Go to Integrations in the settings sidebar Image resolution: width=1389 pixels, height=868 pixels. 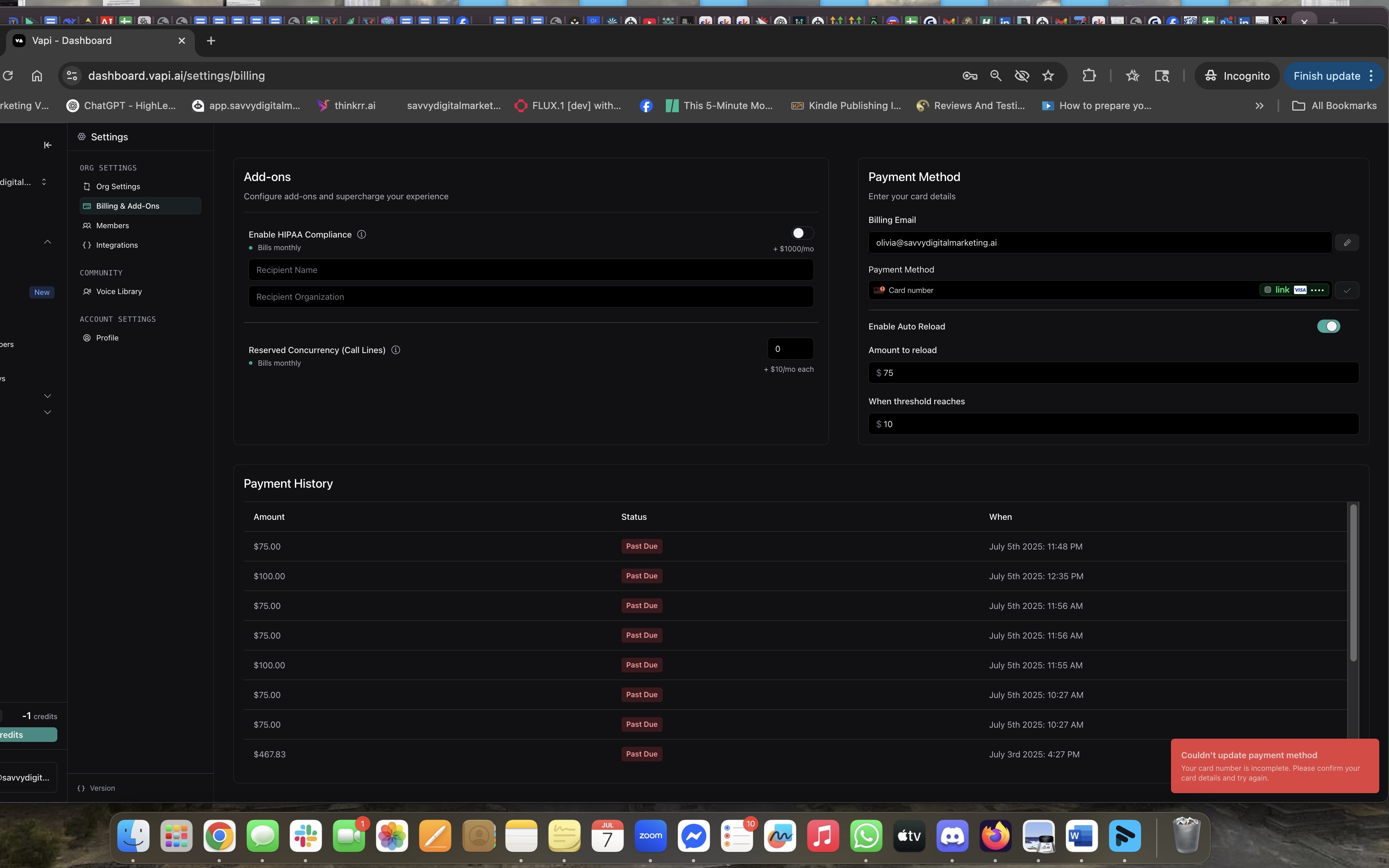[116, 245]
